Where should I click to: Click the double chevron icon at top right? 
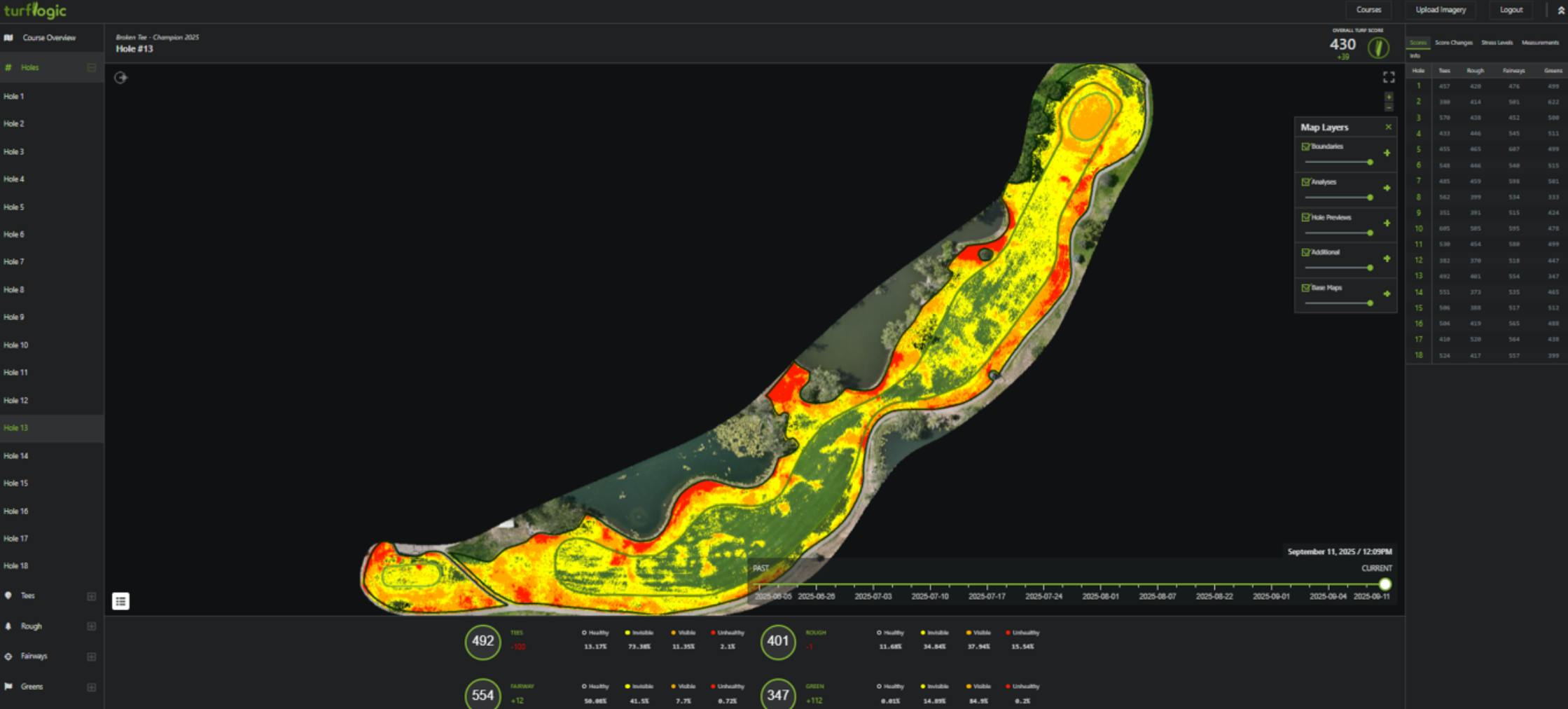[x=1560, y=11]
